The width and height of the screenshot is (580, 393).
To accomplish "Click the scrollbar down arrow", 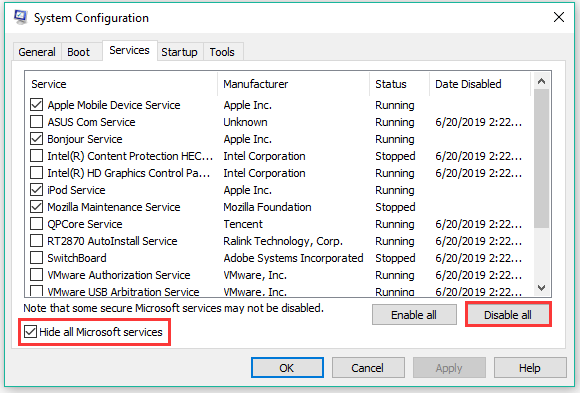I will 542,288.
